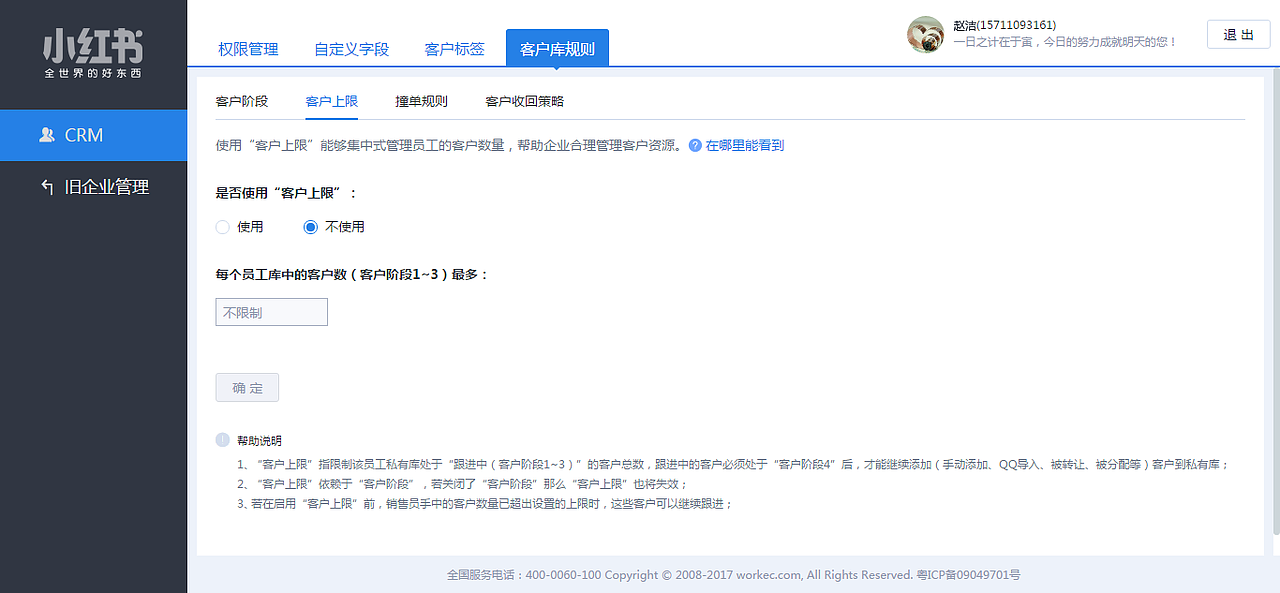Expand the 客户库规则 dropdown caret
1280x593 pixels.
pyautogui.click(x=556, y=70)
